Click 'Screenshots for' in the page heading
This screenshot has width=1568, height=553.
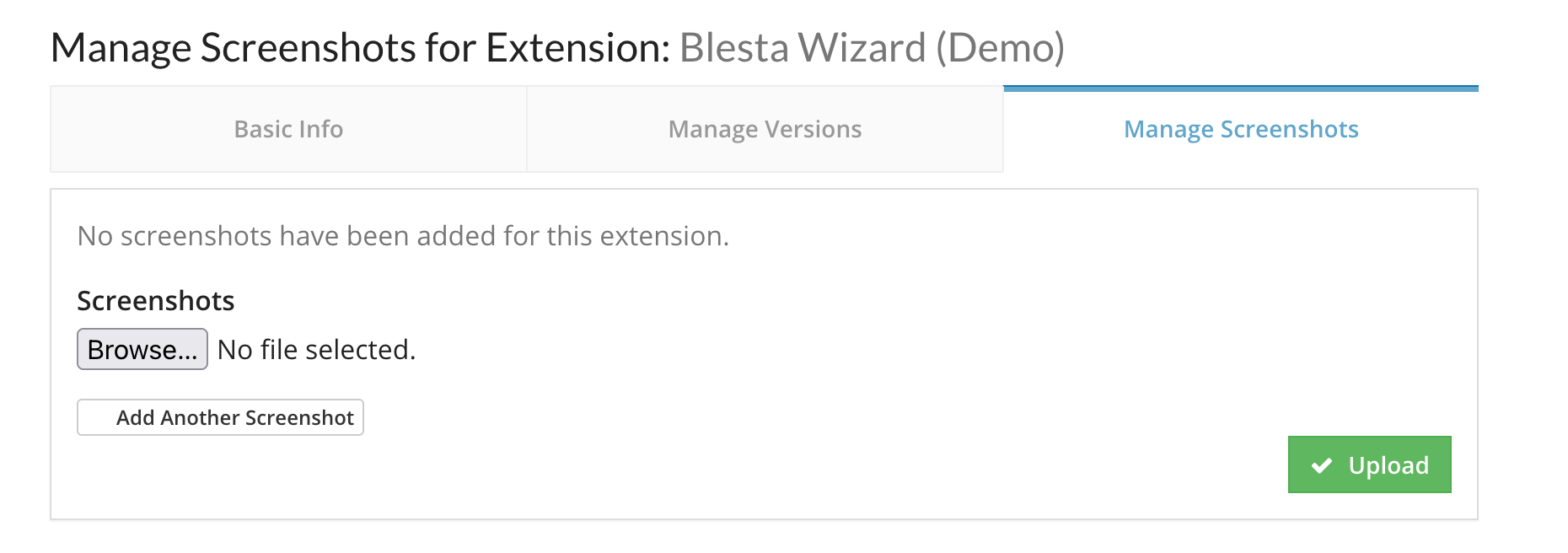339,48
